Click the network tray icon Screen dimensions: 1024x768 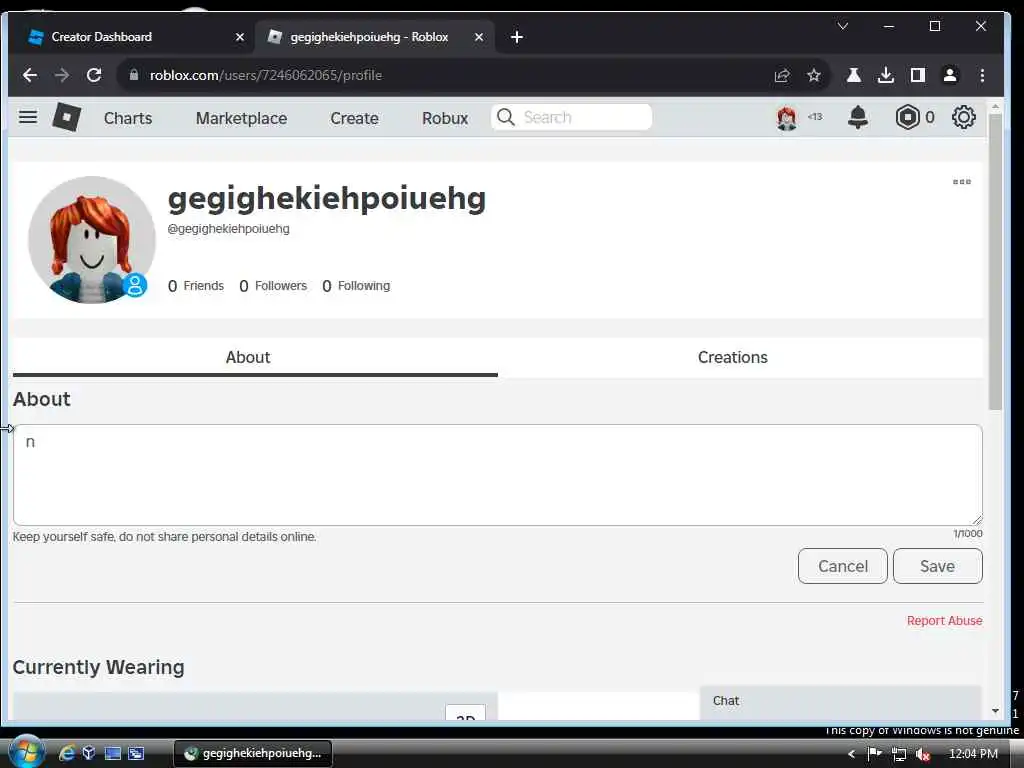899,754
